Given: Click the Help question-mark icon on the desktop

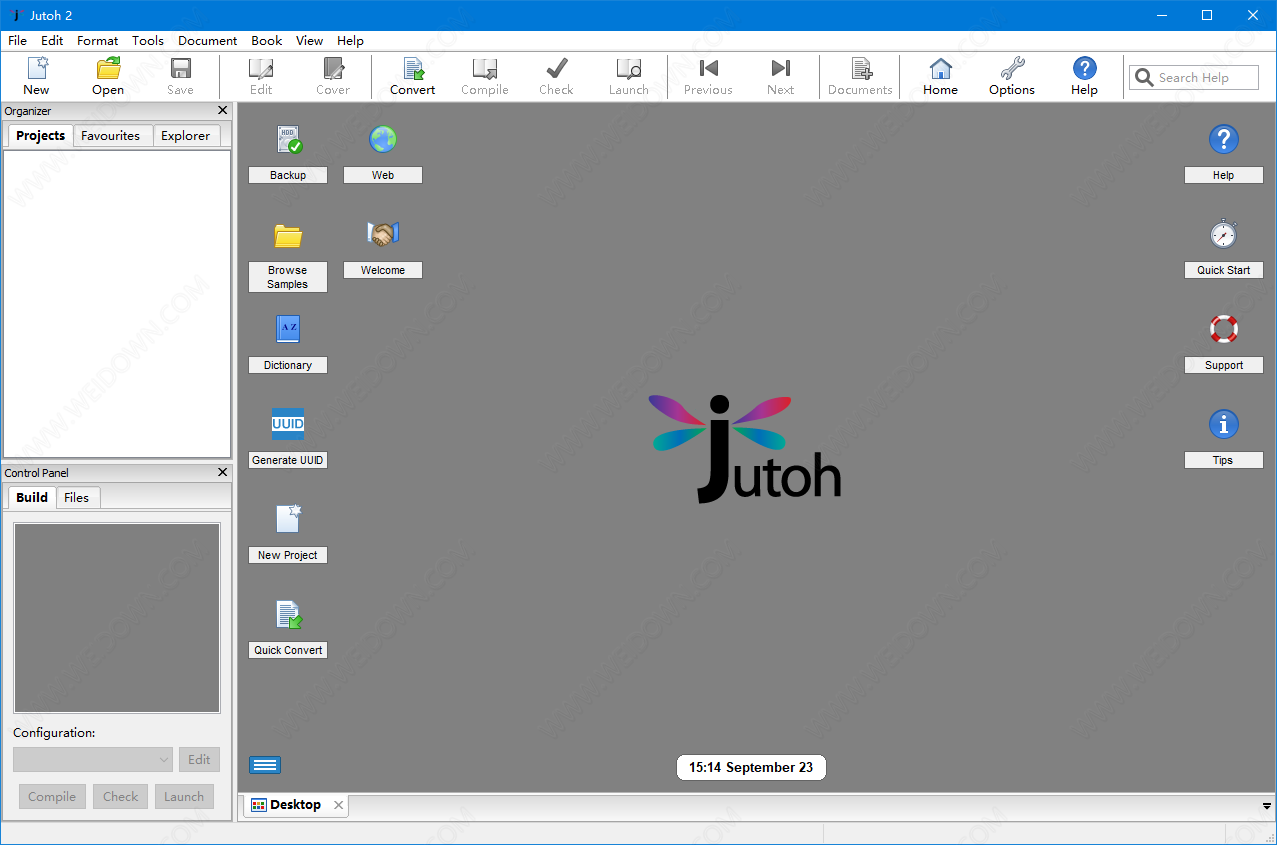Looking at the screenshot, I should (1224, 140).
